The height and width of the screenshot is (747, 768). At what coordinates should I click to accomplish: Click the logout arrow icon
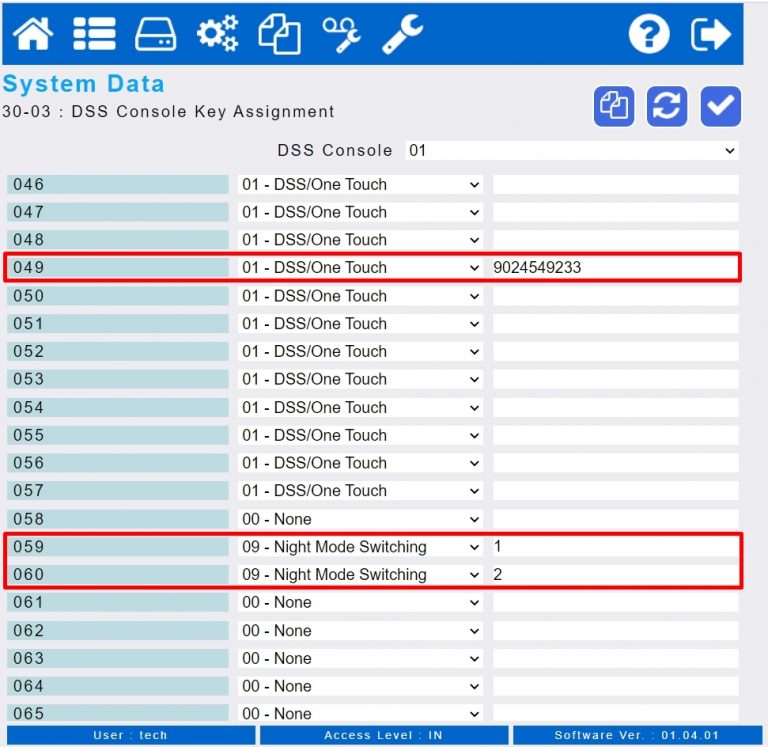pyautogui.click(x=711, y=34)
